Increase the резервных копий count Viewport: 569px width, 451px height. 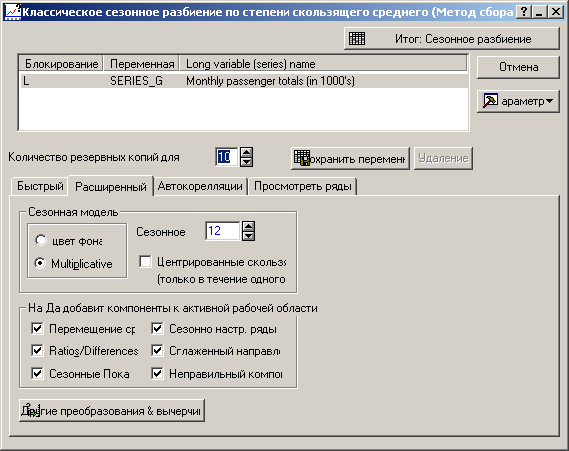246,152
